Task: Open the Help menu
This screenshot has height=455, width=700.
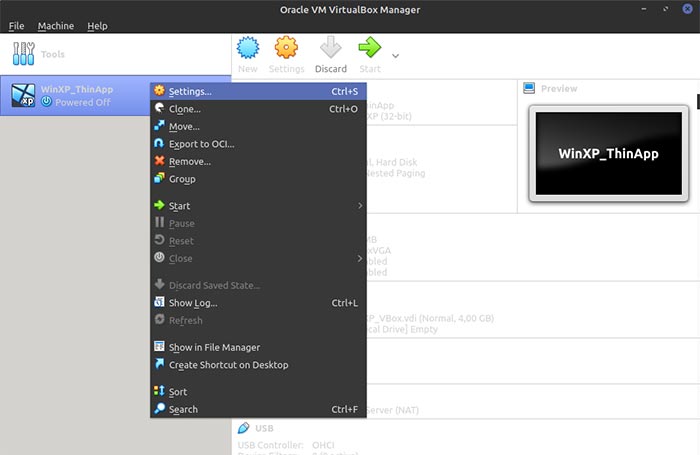Action: 97,26
